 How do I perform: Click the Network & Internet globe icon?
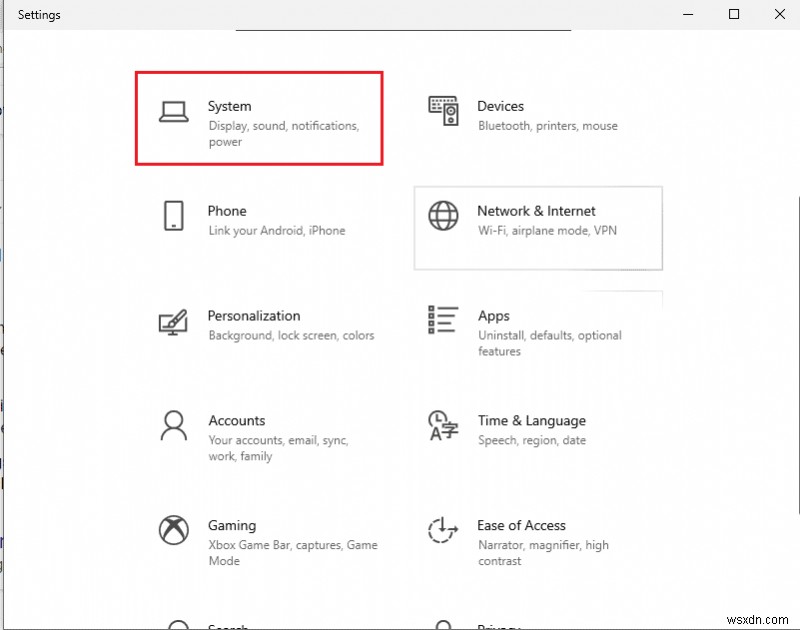pos(443,216)
